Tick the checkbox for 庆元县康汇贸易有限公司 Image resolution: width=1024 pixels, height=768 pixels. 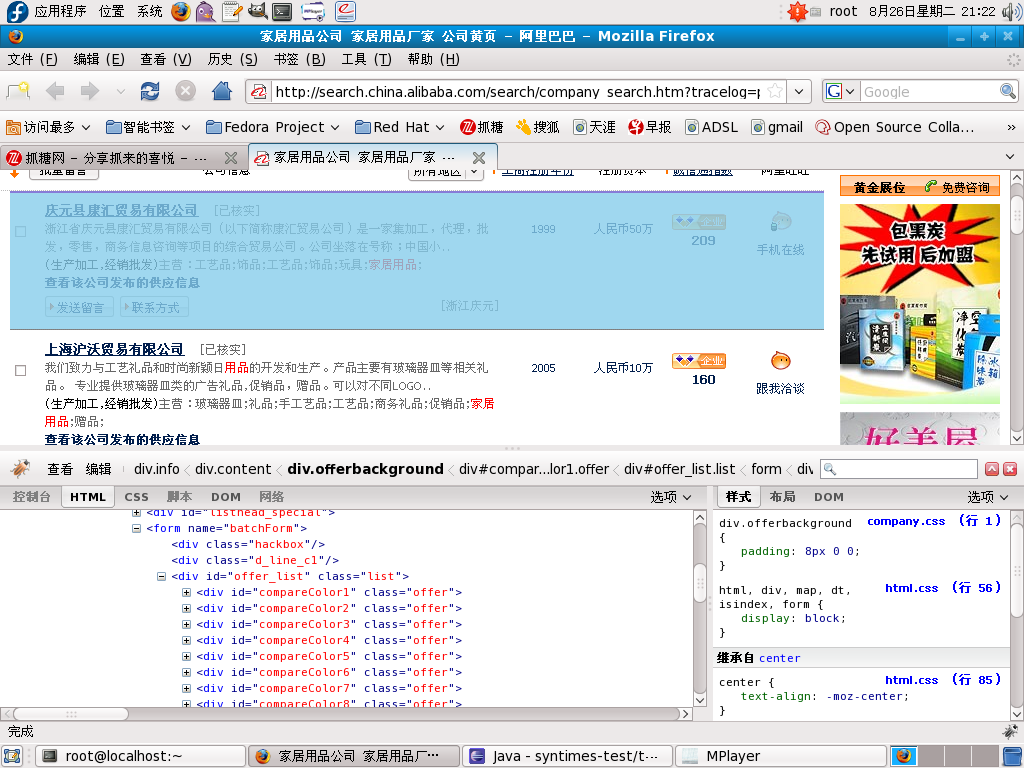pos(20,231)
